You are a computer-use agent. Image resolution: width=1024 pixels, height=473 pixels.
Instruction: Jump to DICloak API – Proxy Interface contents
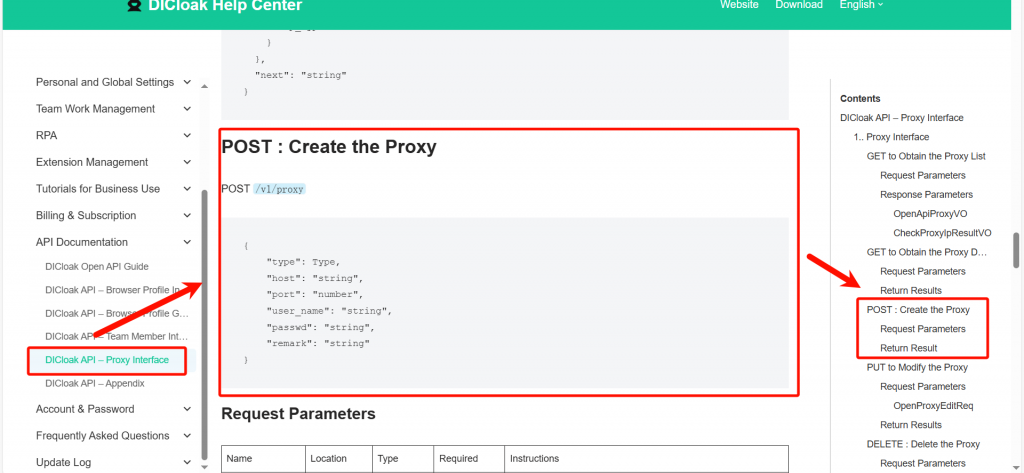click(902, 118)
